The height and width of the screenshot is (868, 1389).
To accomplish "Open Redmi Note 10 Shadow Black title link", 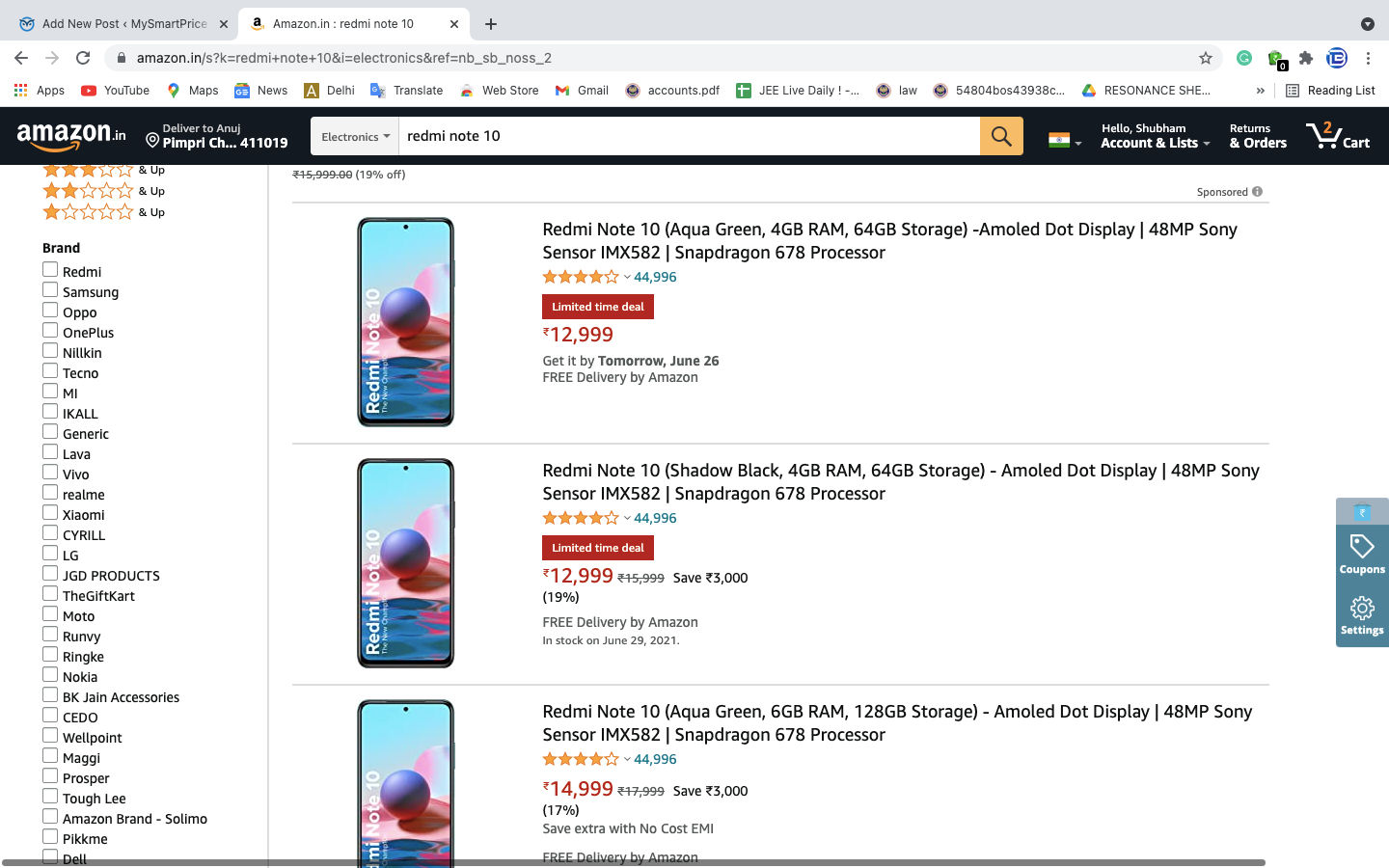I will pos(901,482).
